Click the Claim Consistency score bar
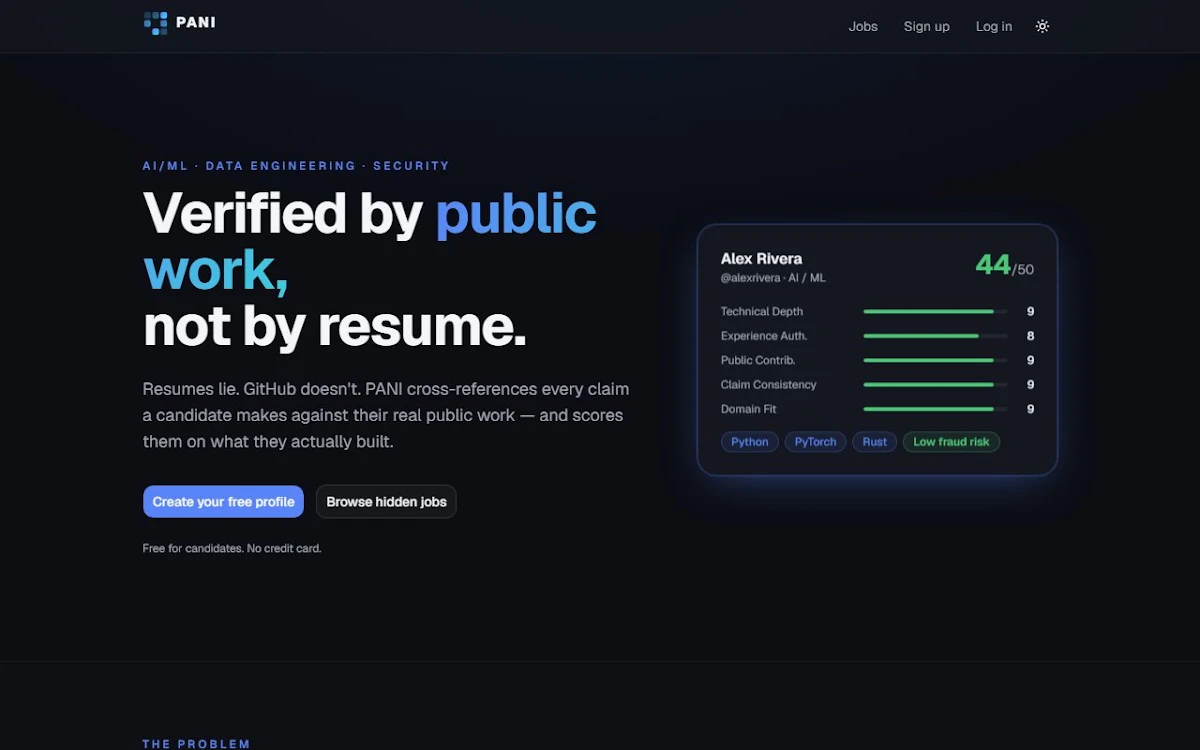Viewport: 1200px width, 750px height. point(935,385)
